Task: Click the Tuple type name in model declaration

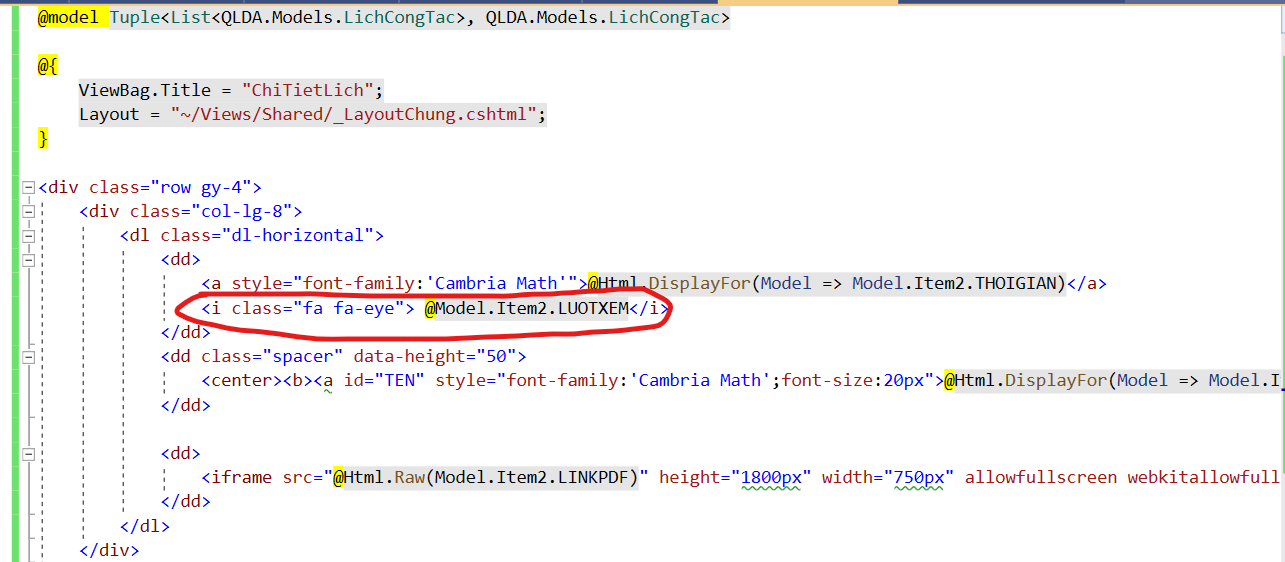Action: [135, 18]
